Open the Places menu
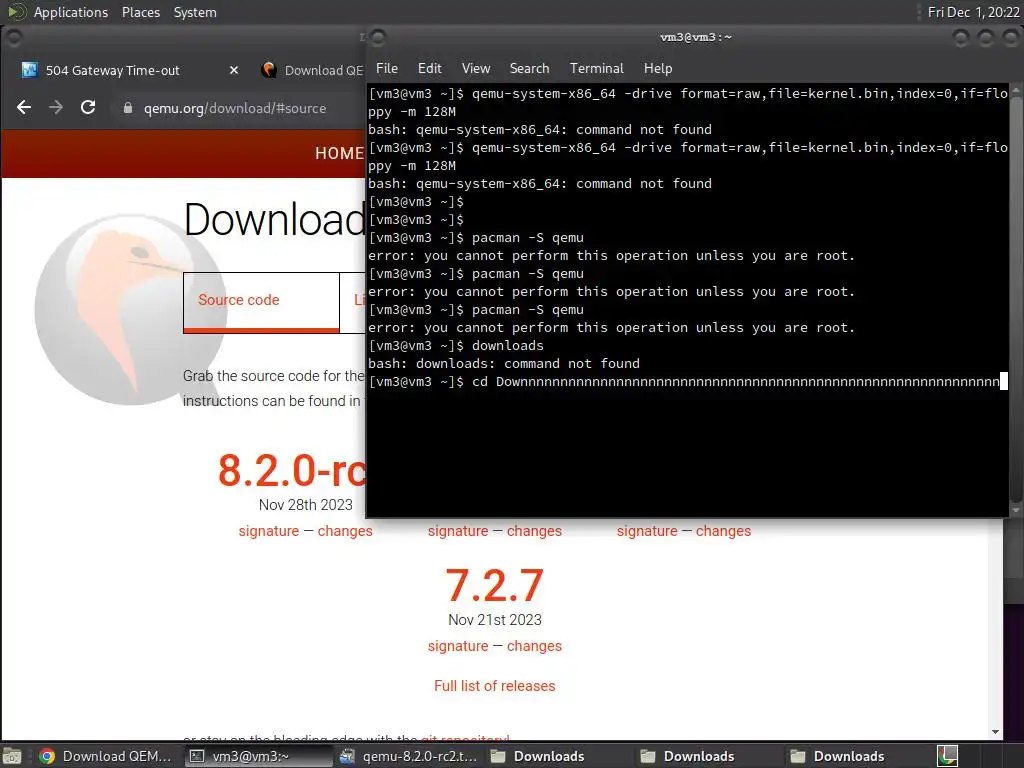The height and width of the screenshot is (768, 1024). click(140, 12)
